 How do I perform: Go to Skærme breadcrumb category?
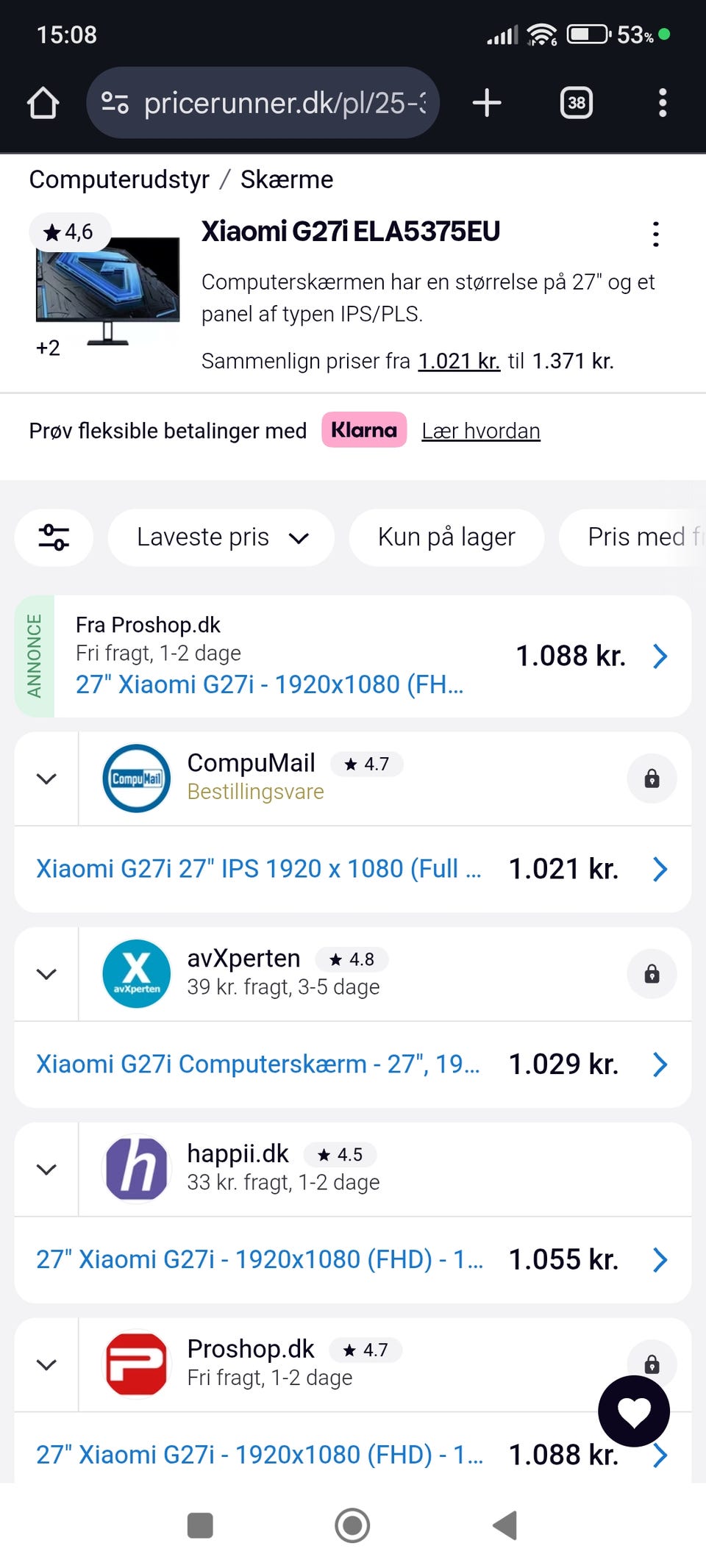pyautogui.click(x=287, y=179)
